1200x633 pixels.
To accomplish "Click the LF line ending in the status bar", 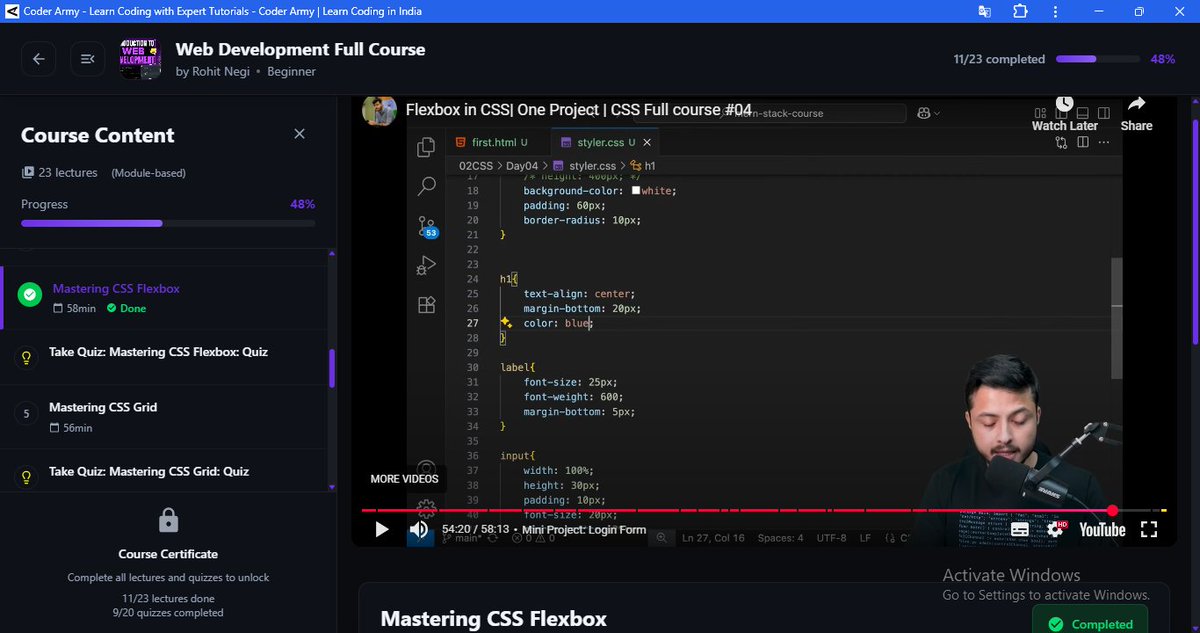I will 865,538.
